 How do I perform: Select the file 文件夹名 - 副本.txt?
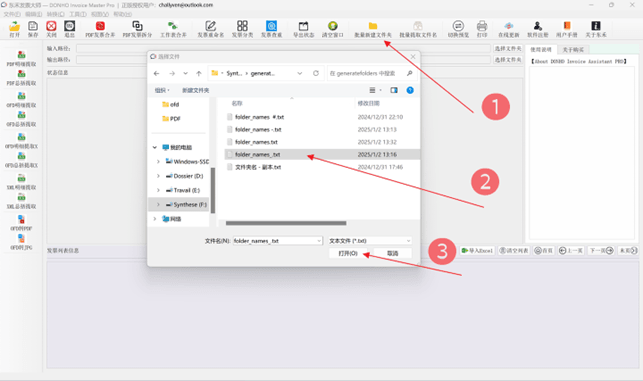pyautogui.click(x=322, y=167)
